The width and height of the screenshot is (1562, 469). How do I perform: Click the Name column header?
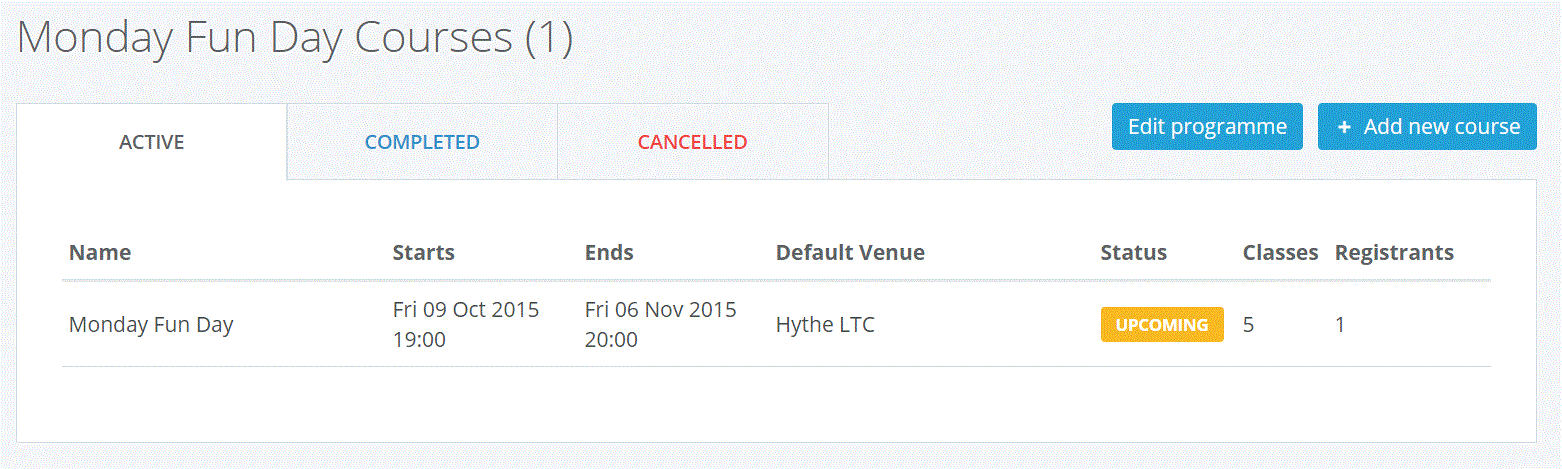tap(100, 253)
